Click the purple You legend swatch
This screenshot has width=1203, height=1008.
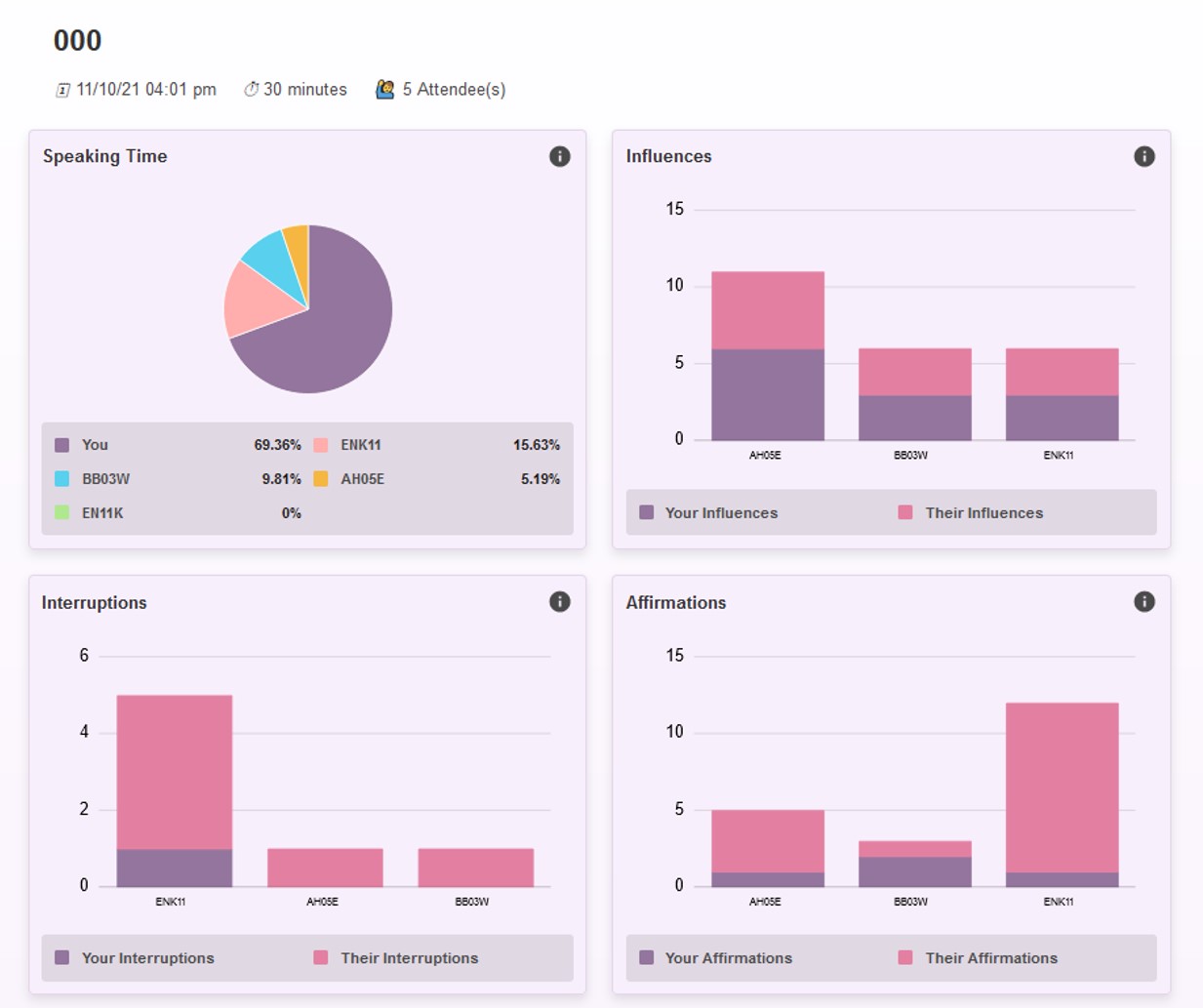(x=62, y=445)
